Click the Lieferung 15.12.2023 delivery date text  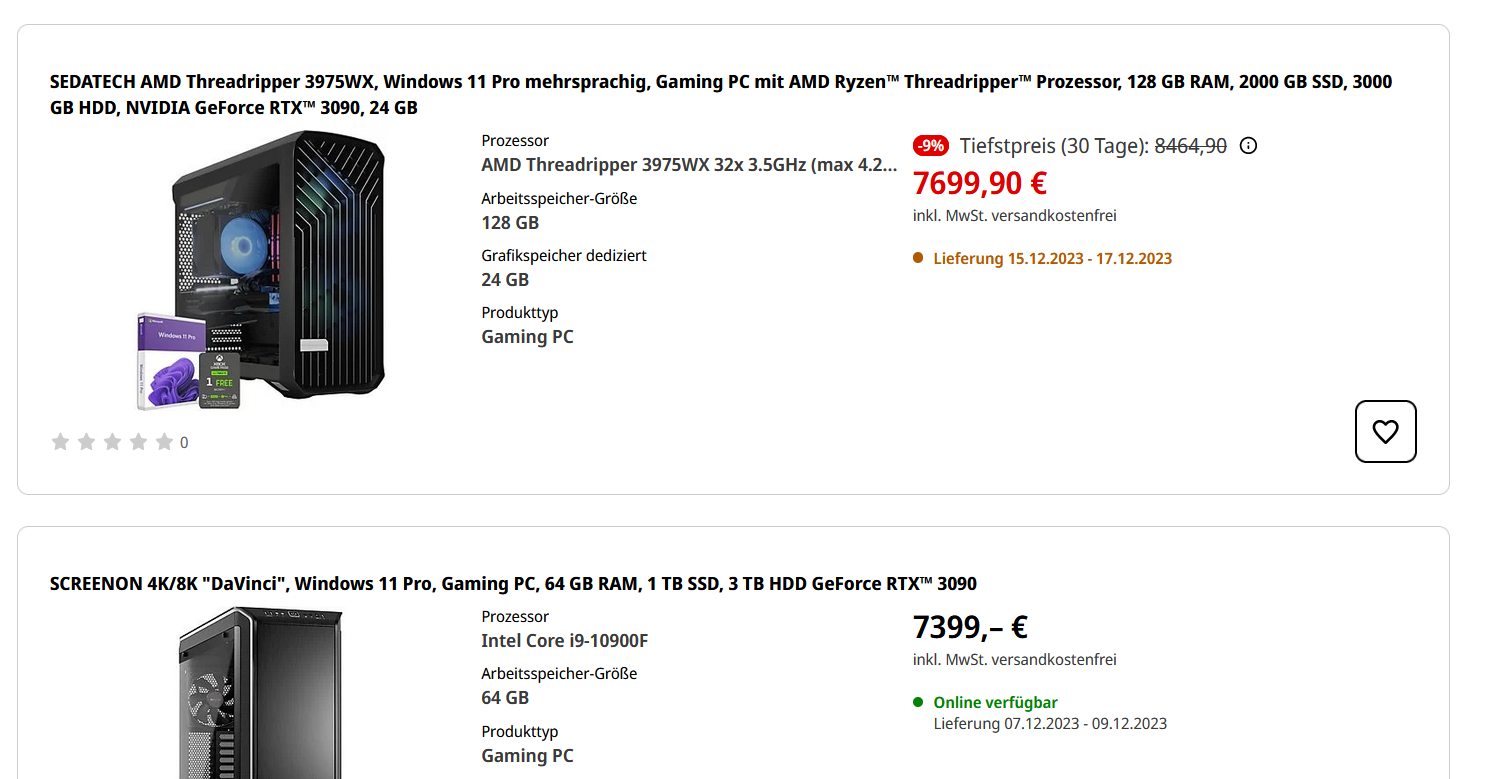[1052, 257]
